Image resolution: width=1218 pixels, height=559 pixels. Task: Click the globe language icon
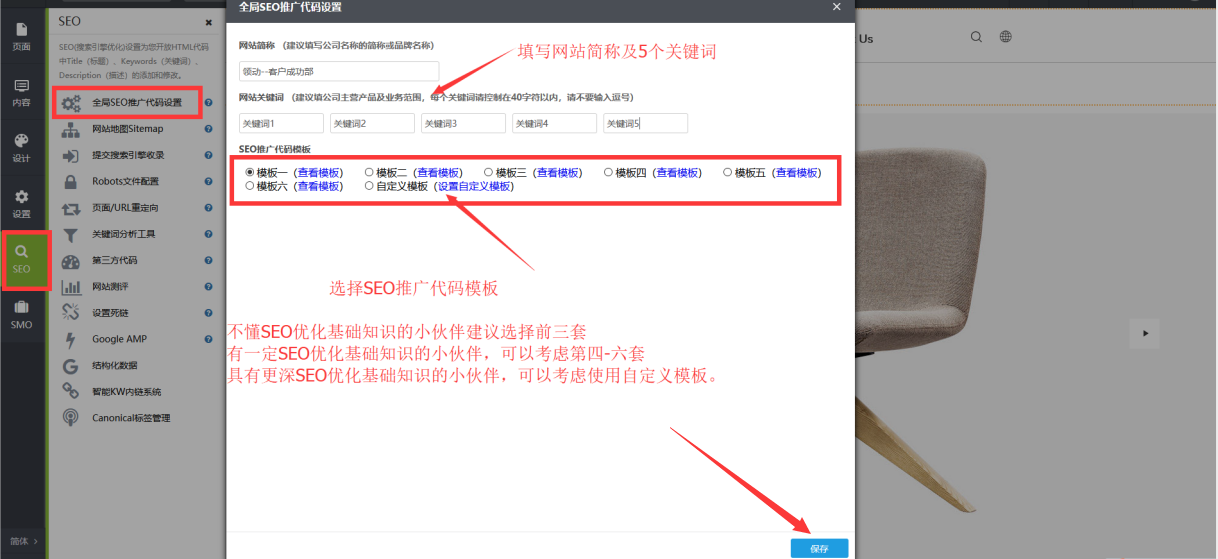1006,37
